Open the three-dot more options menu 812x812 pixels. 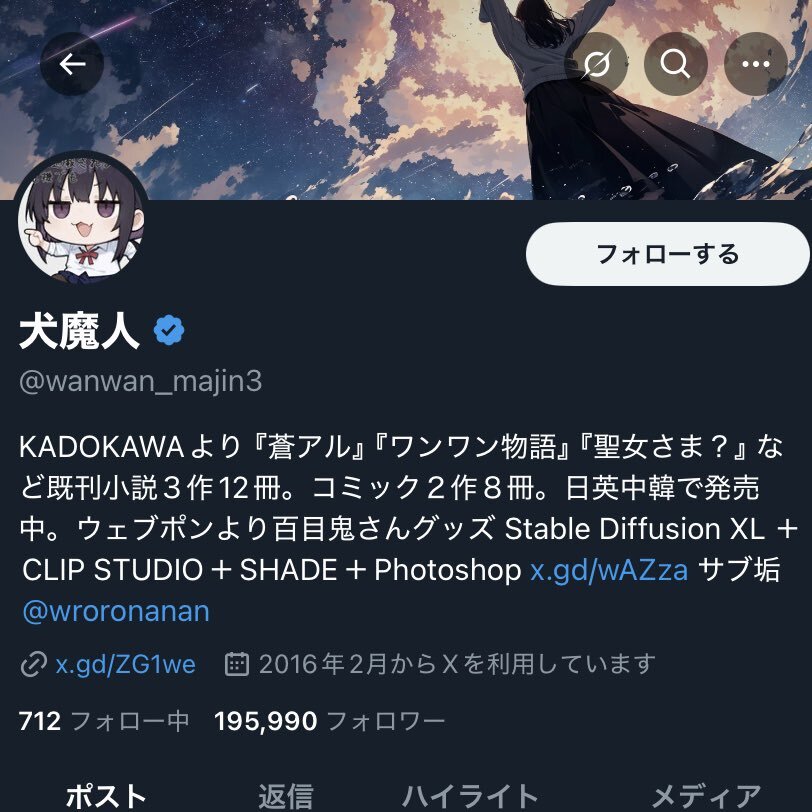756,64
